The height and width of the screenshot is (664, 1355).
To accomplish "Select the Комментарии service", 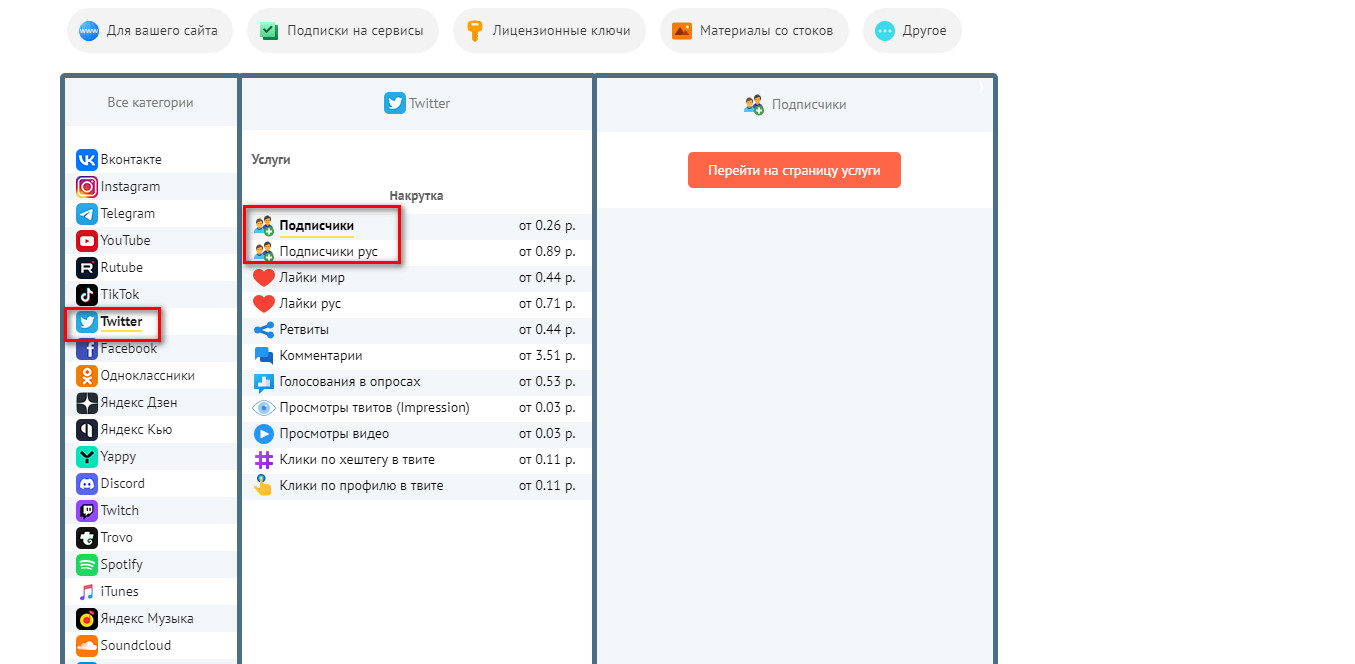I will (416, 356).
